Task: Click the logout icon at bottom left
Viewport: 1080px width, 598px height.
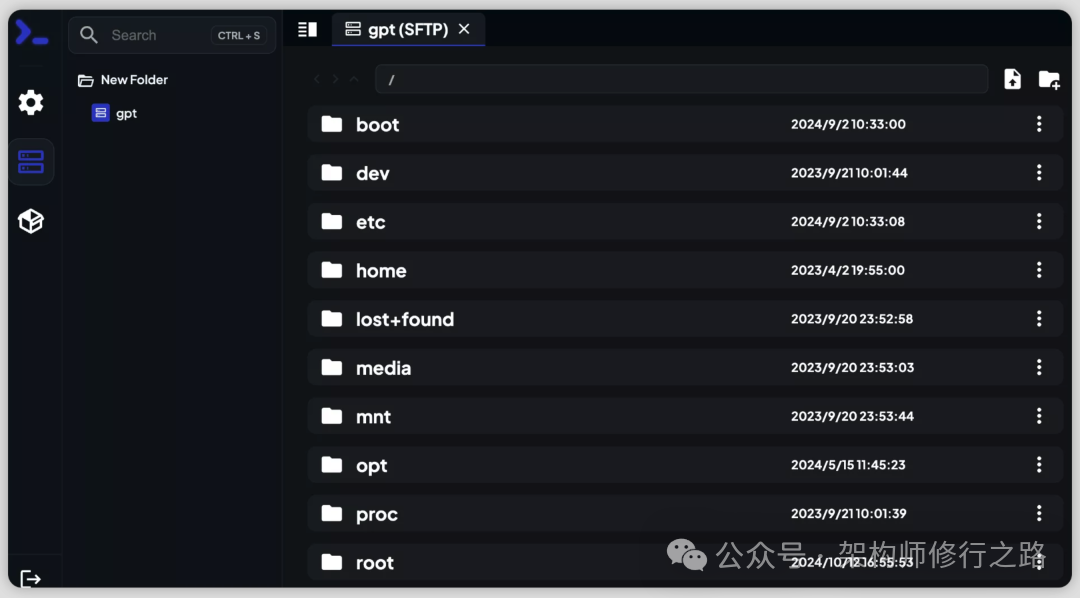Action: tap(31, 578)
